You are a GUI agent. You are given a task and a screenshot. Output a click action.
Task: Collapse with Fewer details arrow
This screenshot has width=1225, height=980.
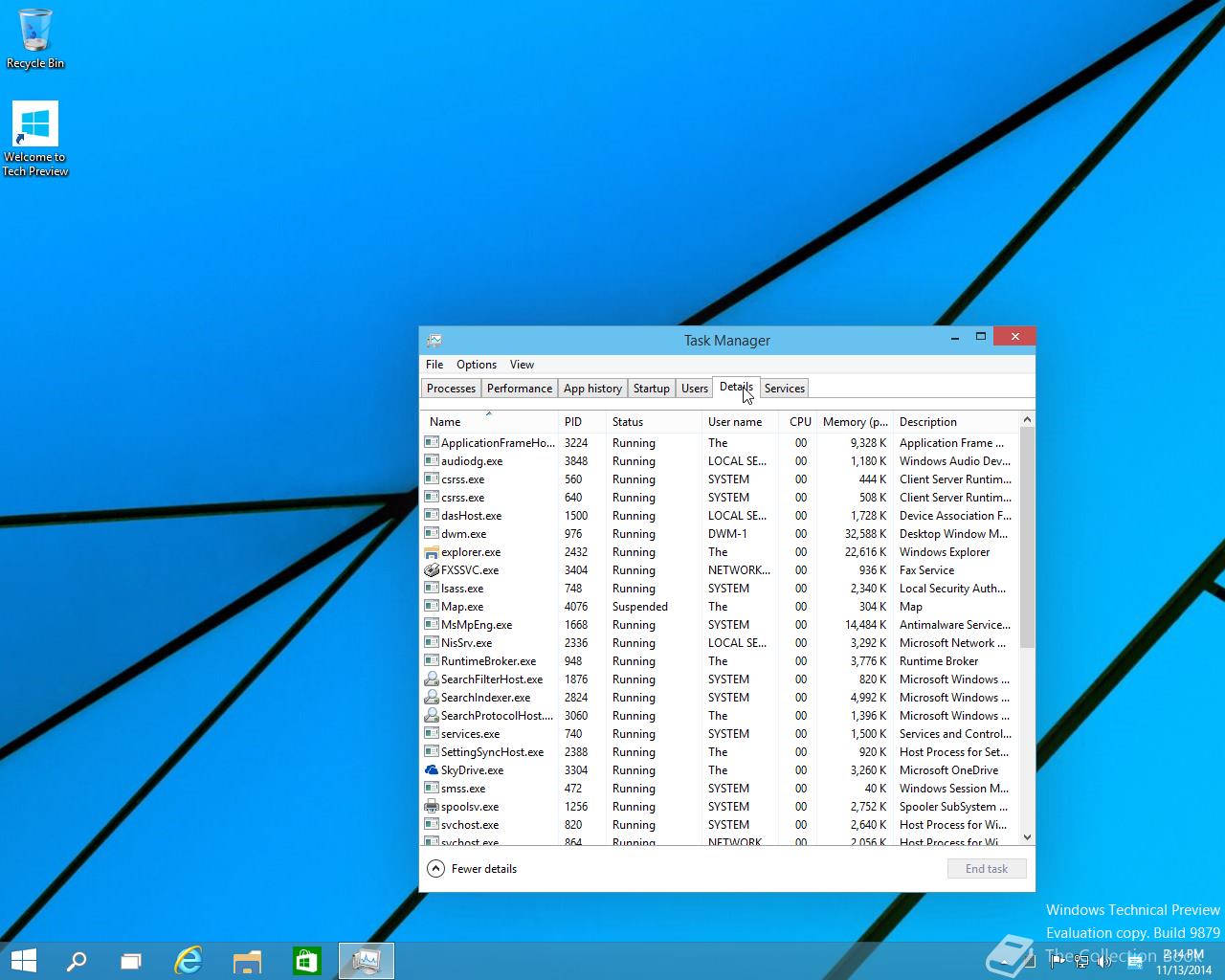[x=435, y=869]
